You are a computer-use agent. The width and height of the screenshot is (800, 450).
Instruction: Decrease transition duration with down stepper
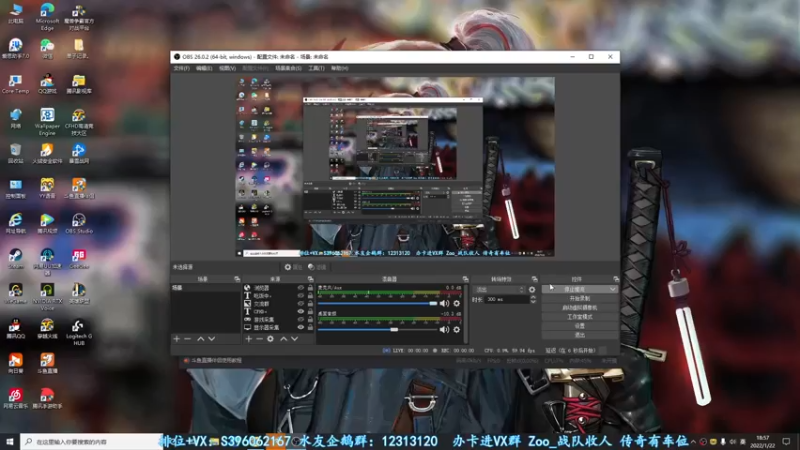pos(533,302)
